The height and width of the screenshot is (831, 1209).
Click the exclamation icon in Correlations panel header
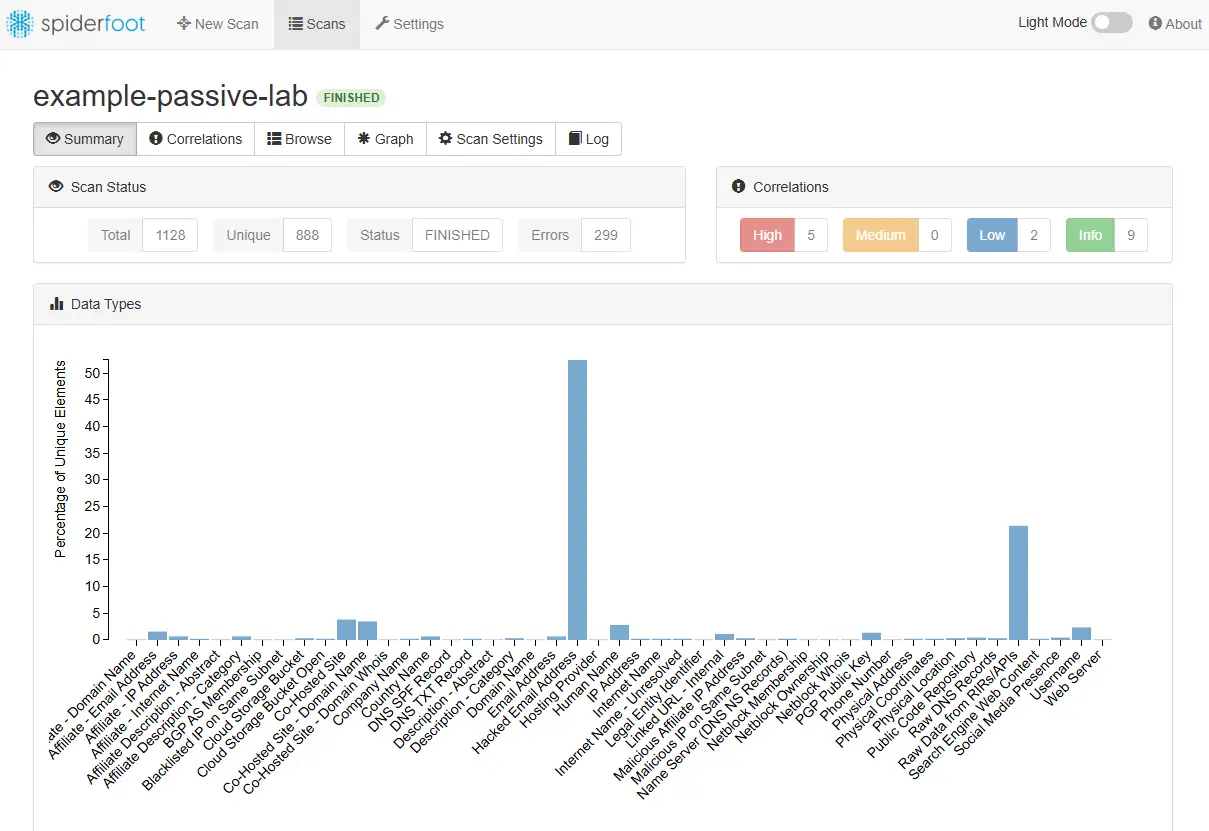click(739, 187)
